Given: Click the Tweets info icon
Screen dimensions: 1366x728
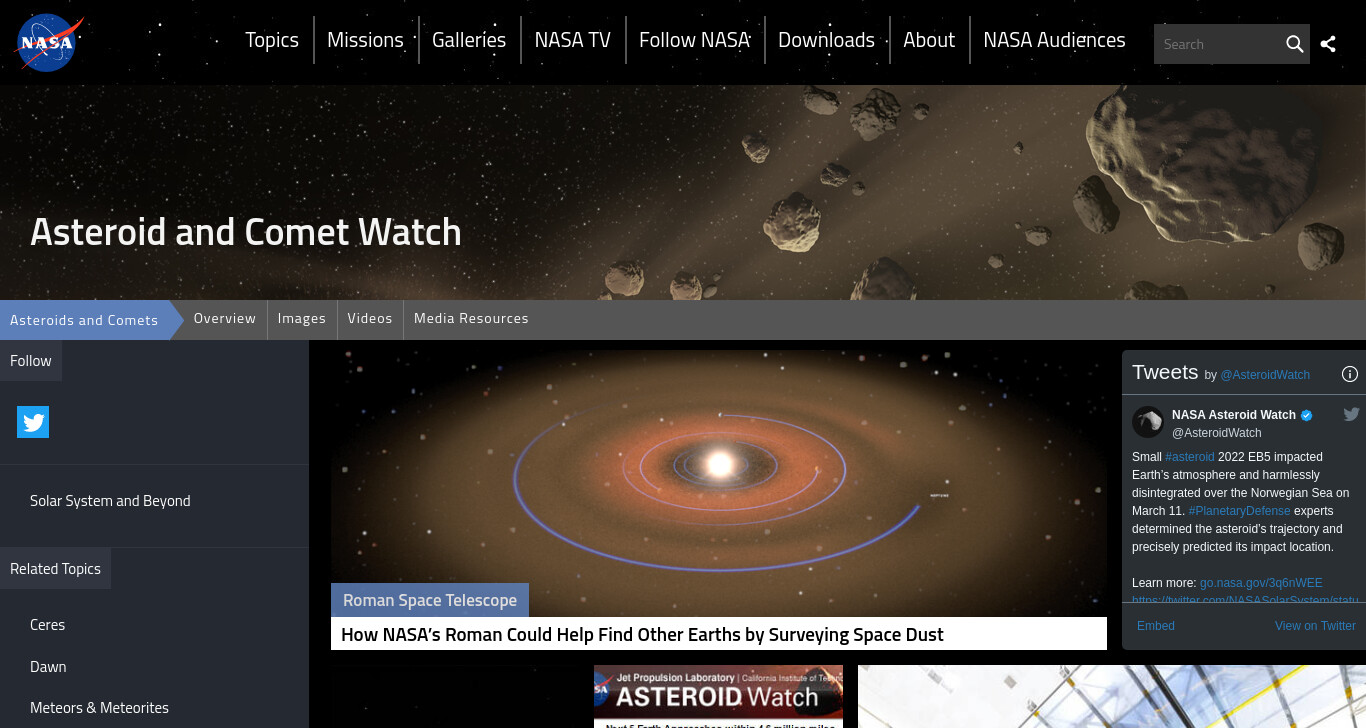Looking at the screenshot, I should click(1349, 374).
